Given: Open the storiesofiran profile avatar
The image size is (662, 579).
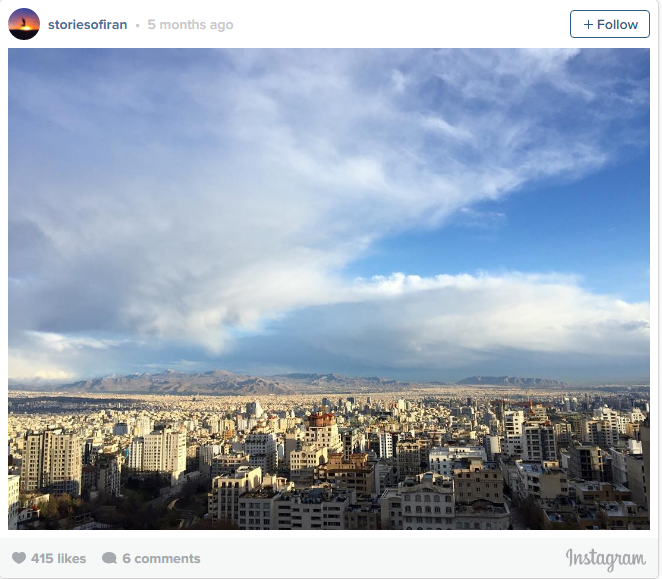Looking at the screenshot, I should pos(24,24).
